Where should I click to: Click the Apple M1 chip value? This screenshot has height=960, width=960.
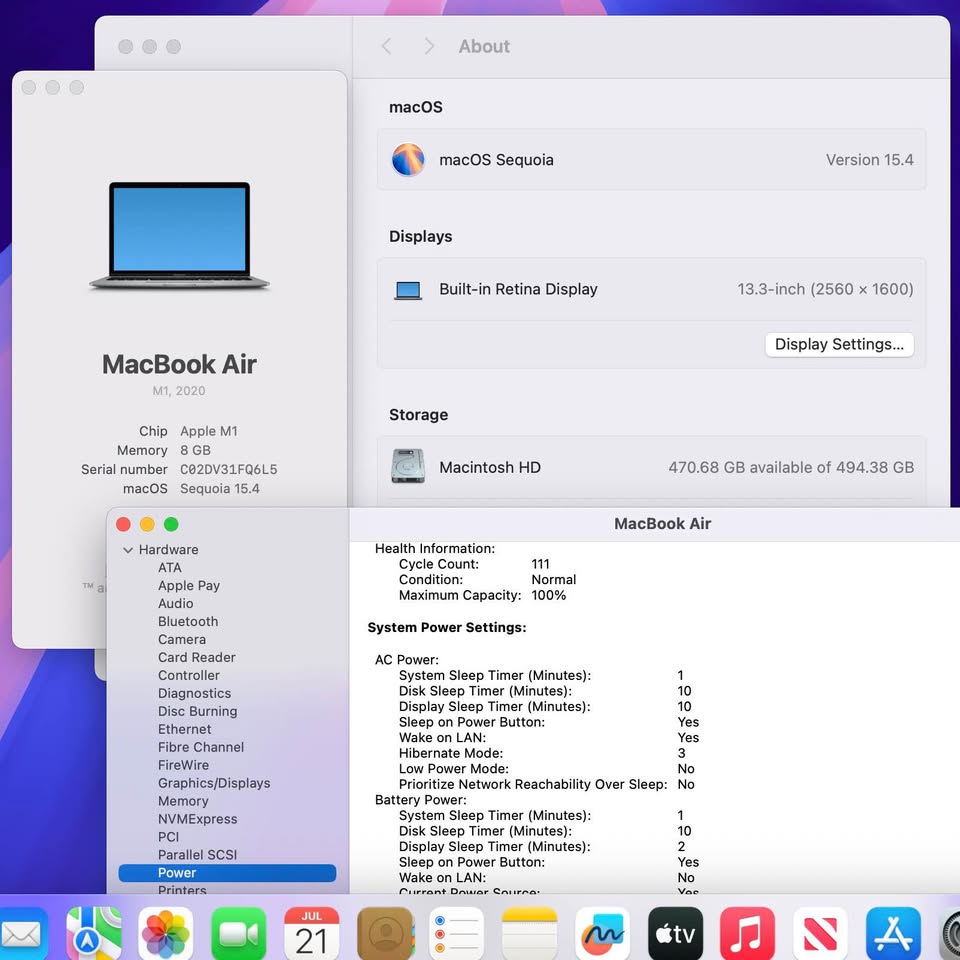click(209, 431)
